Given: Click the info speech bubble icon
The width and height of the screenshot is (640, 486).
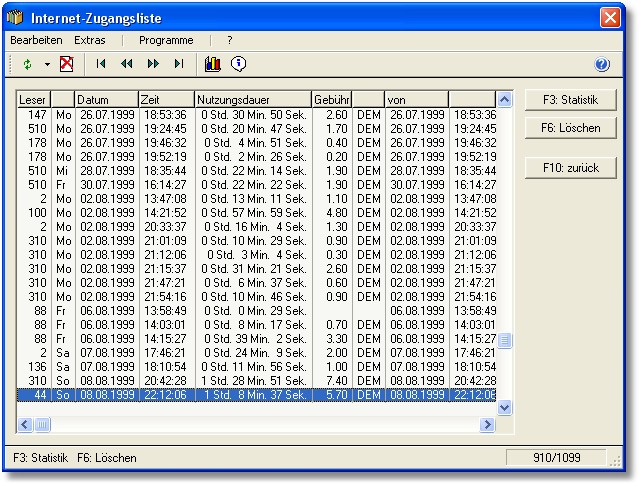Looking at the screenshot, I should point(238,64).
